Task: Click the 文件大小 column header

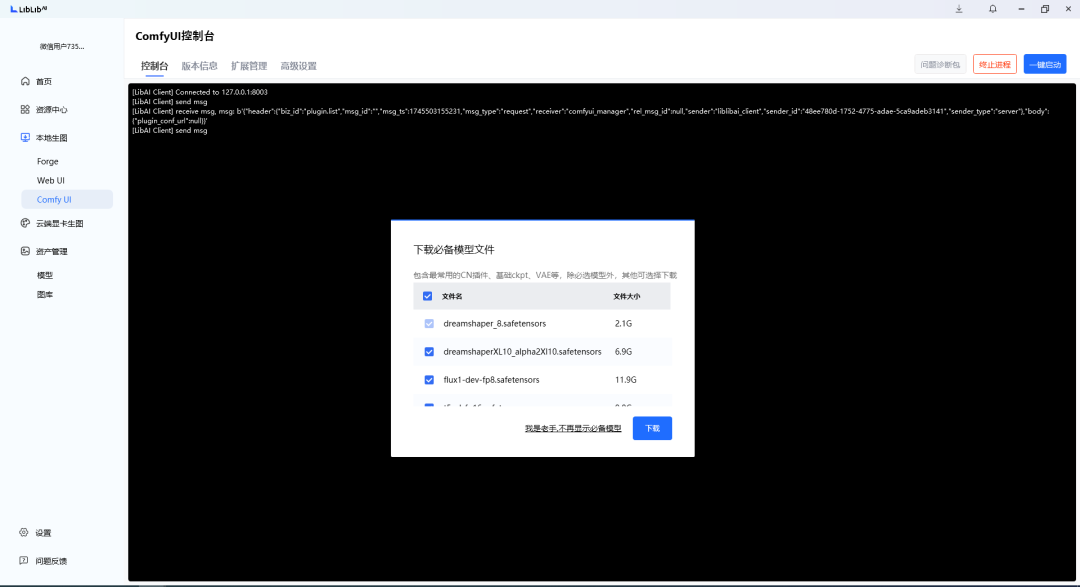Action: 627,296
